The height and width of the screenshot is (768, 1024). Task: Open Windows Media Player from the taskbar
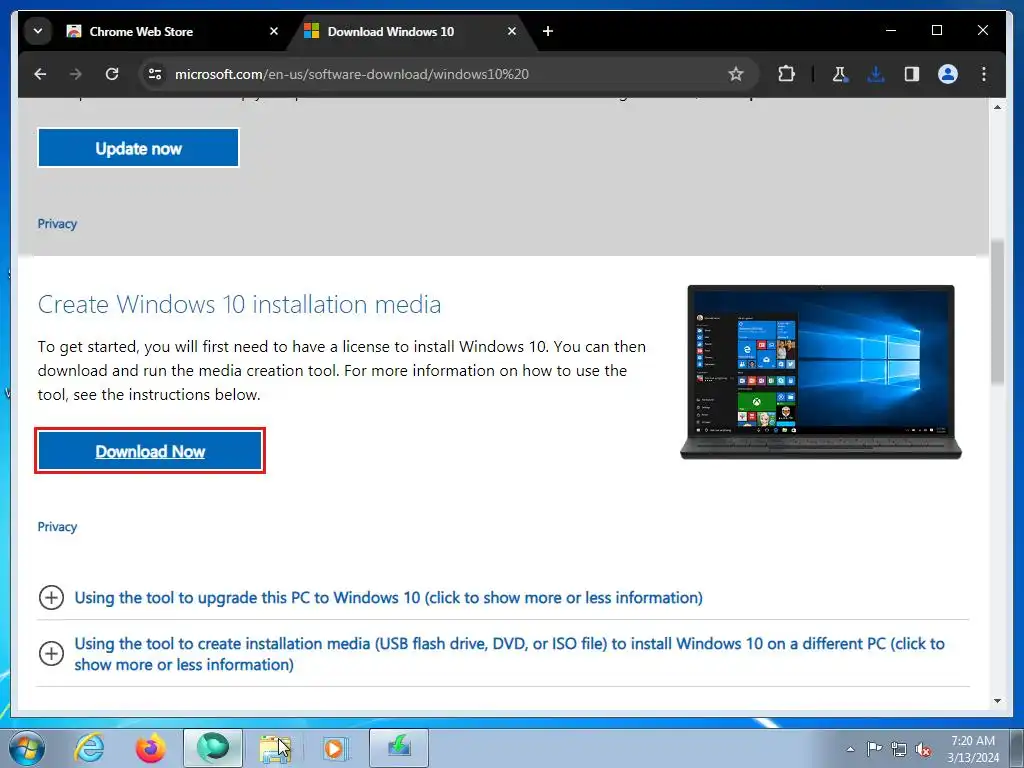(x=336, y=748)
